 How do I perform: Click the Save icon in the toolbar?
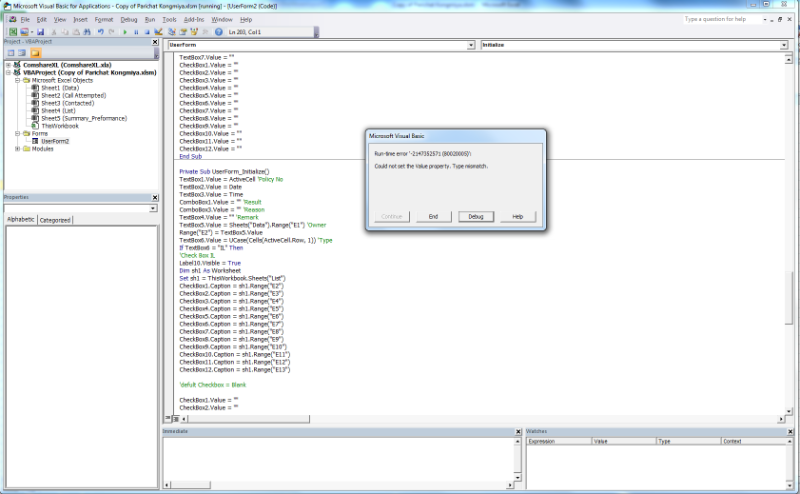pyautogui.click(x=39, y=31)
